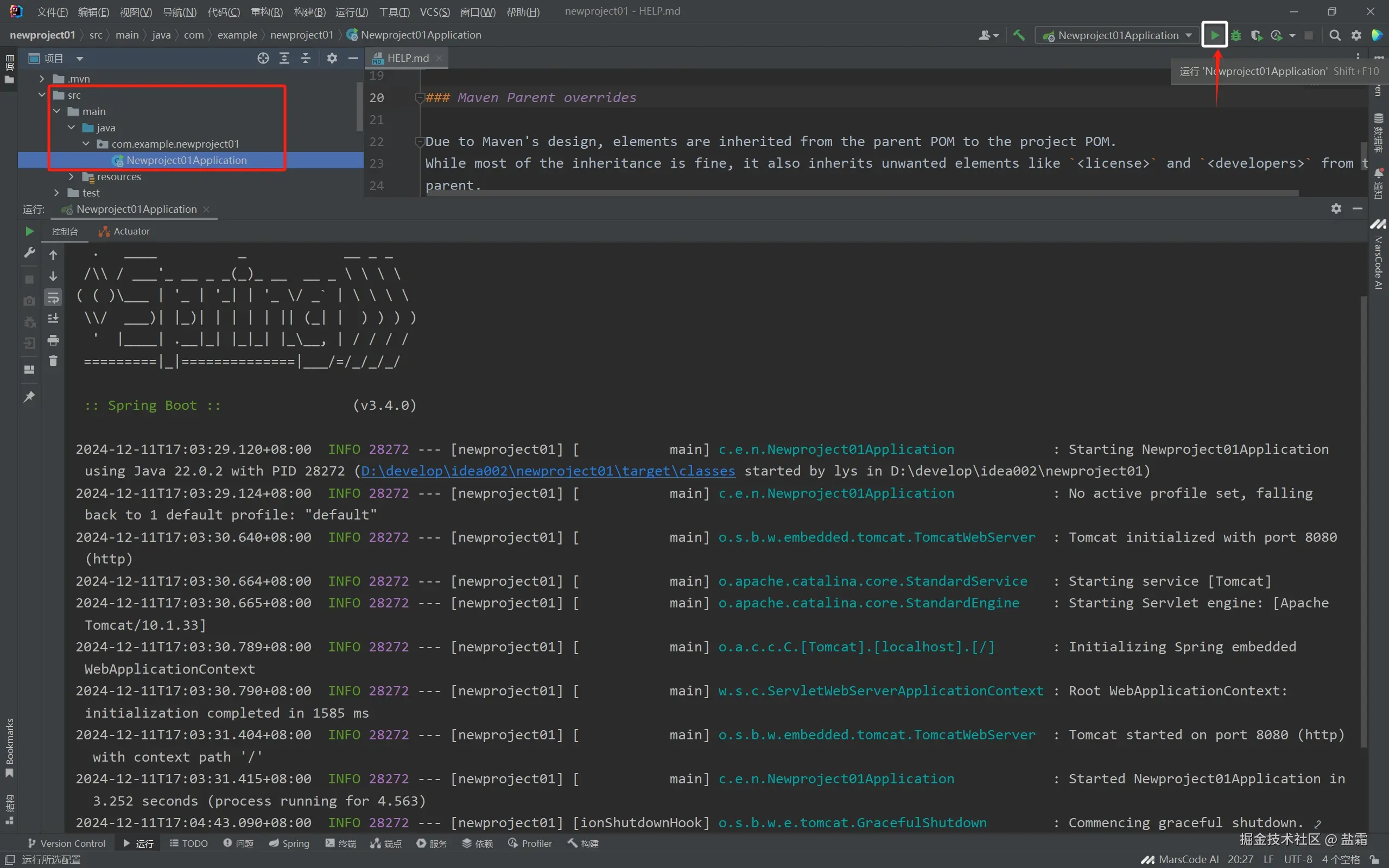The height and width of the screenshot is (868, 1389).
Task: Click the print icon in run console
Action: tap(53, 340)
